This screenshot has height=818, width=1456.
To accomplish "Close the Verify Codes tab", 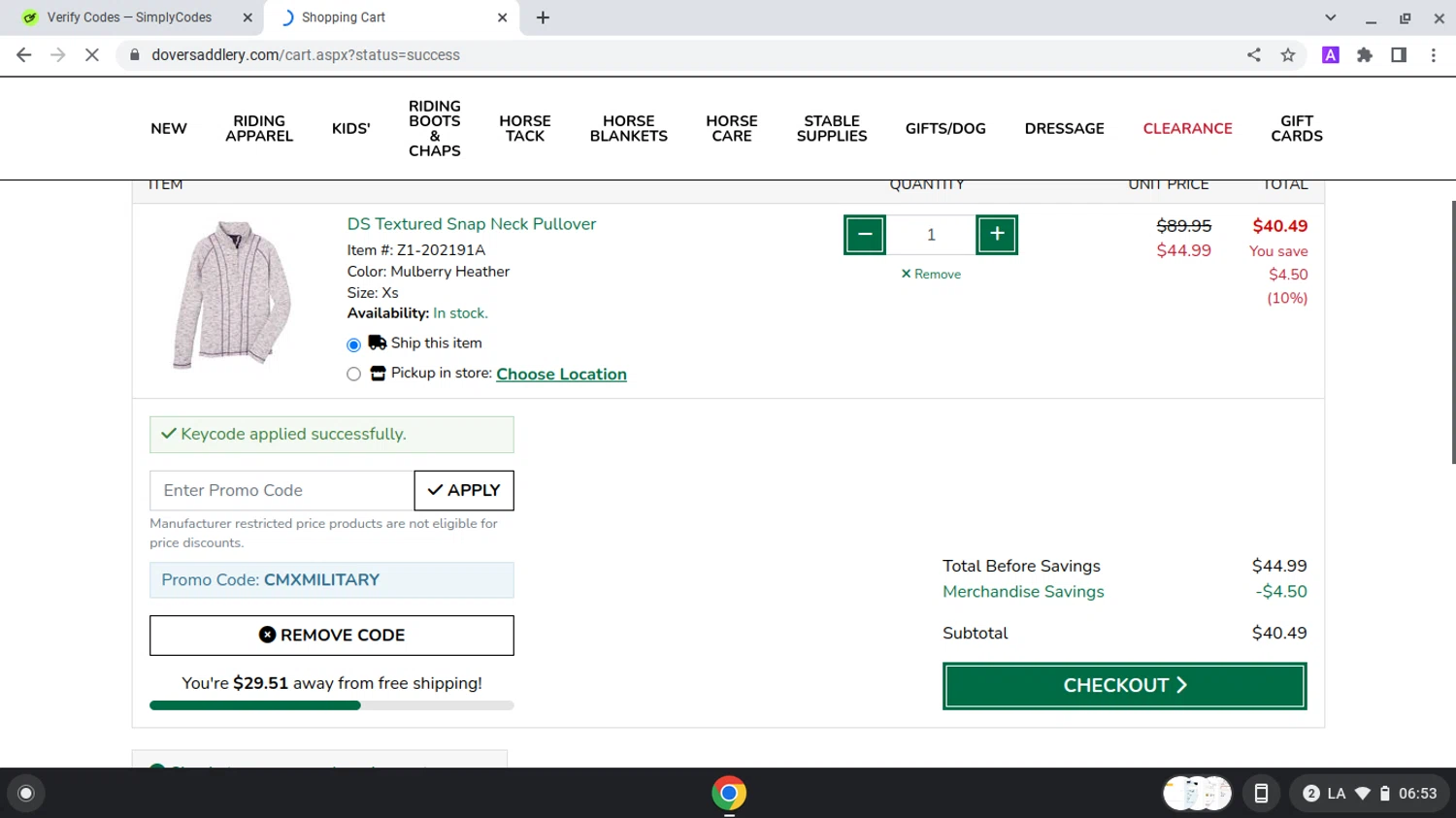I will click(x=248, y=17).
